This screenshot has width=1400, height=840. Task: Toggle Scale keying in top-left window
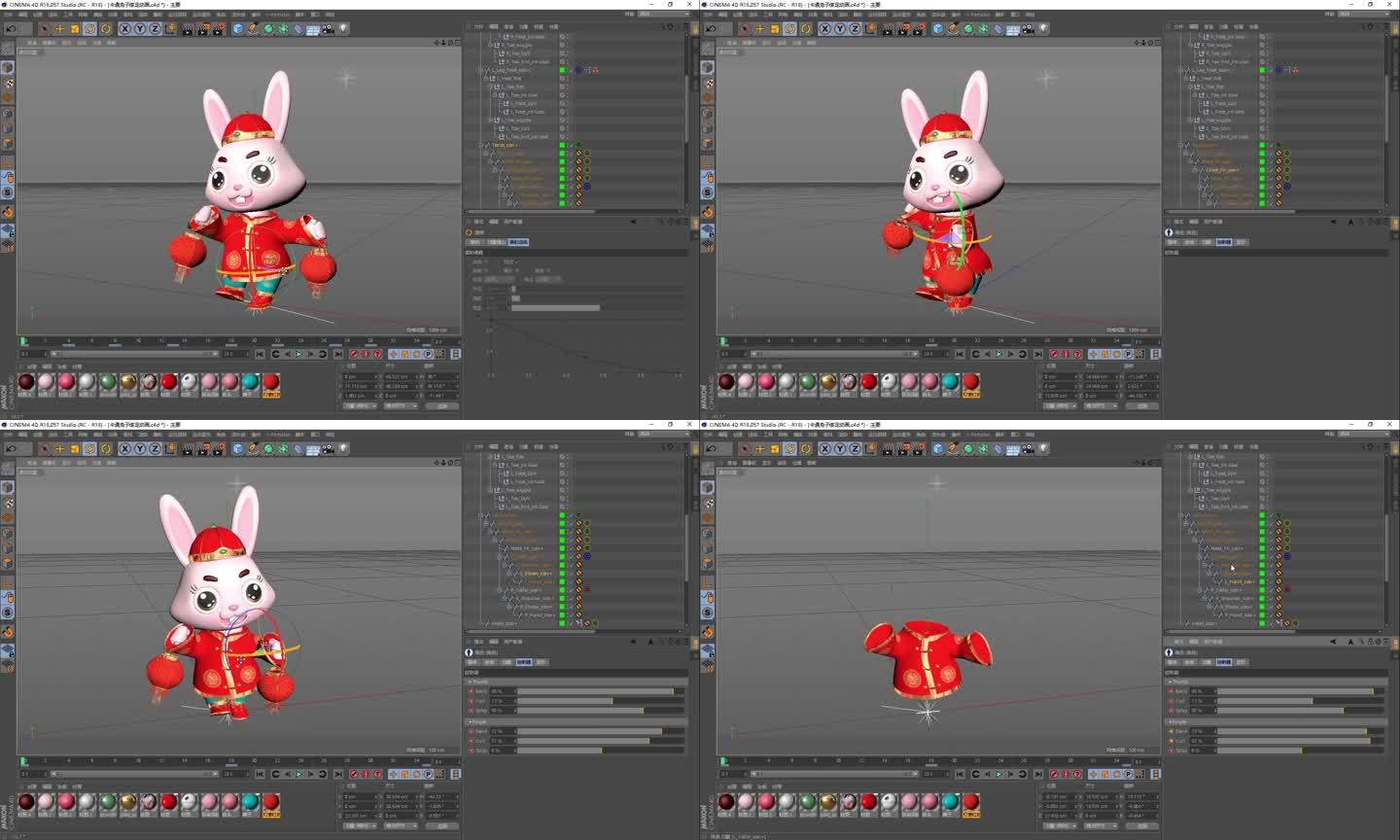coord(404,354)
